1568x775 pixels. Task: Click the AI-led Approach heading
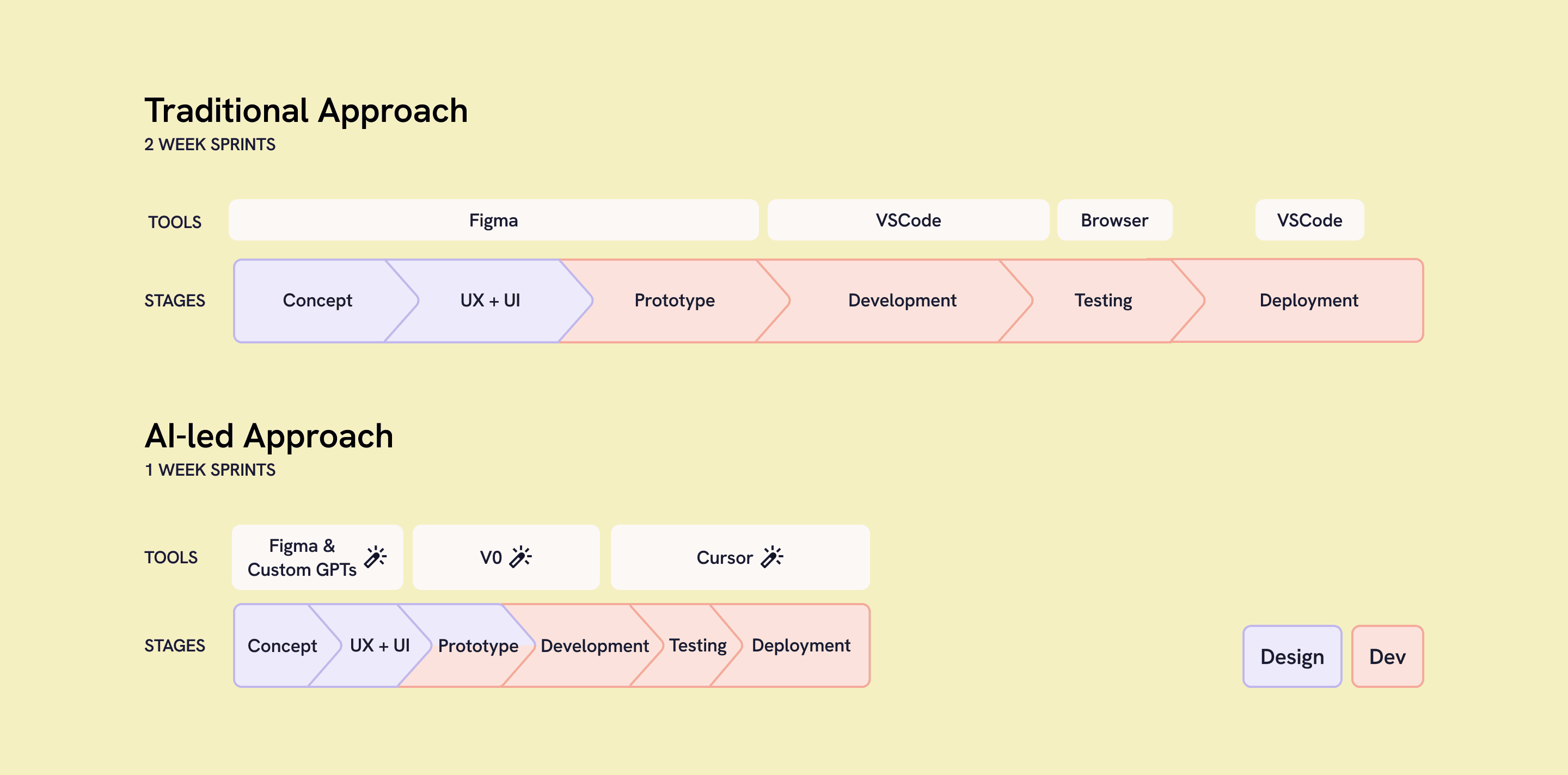[269, 436]
